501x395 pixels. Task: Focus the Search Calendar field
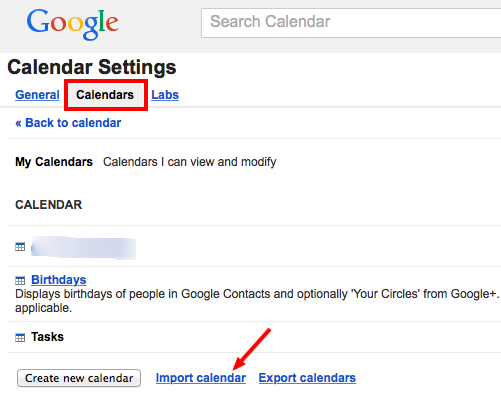click(x=351, y=23)
